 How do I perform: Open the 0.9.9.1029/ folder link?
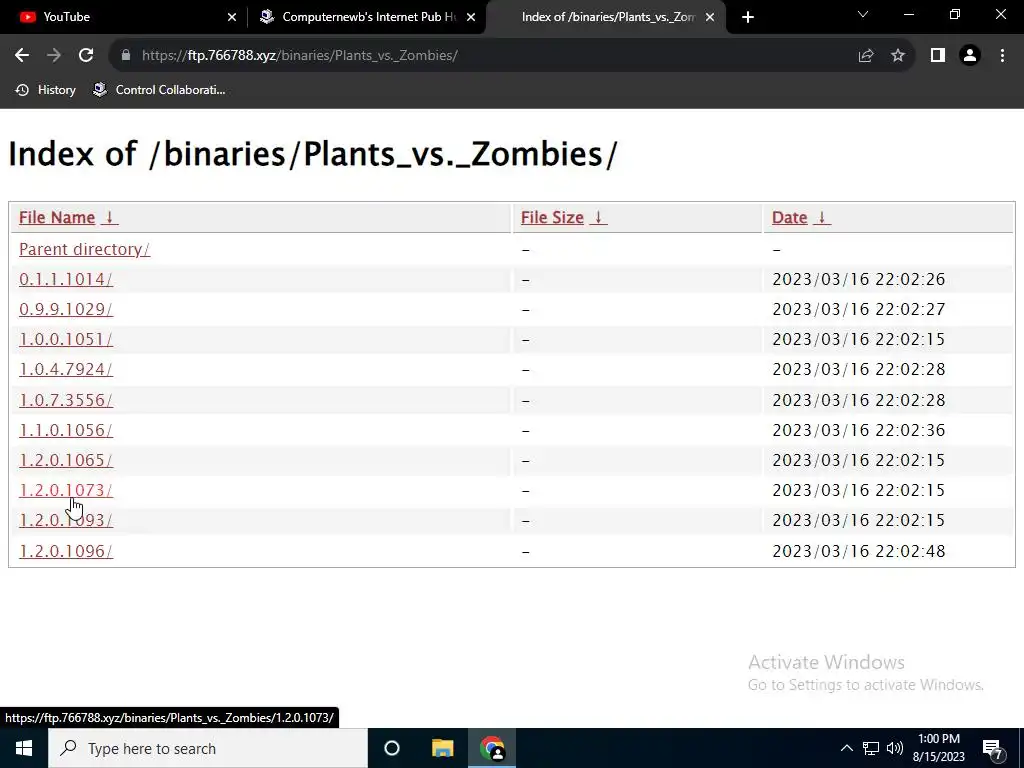coord(66,310)
